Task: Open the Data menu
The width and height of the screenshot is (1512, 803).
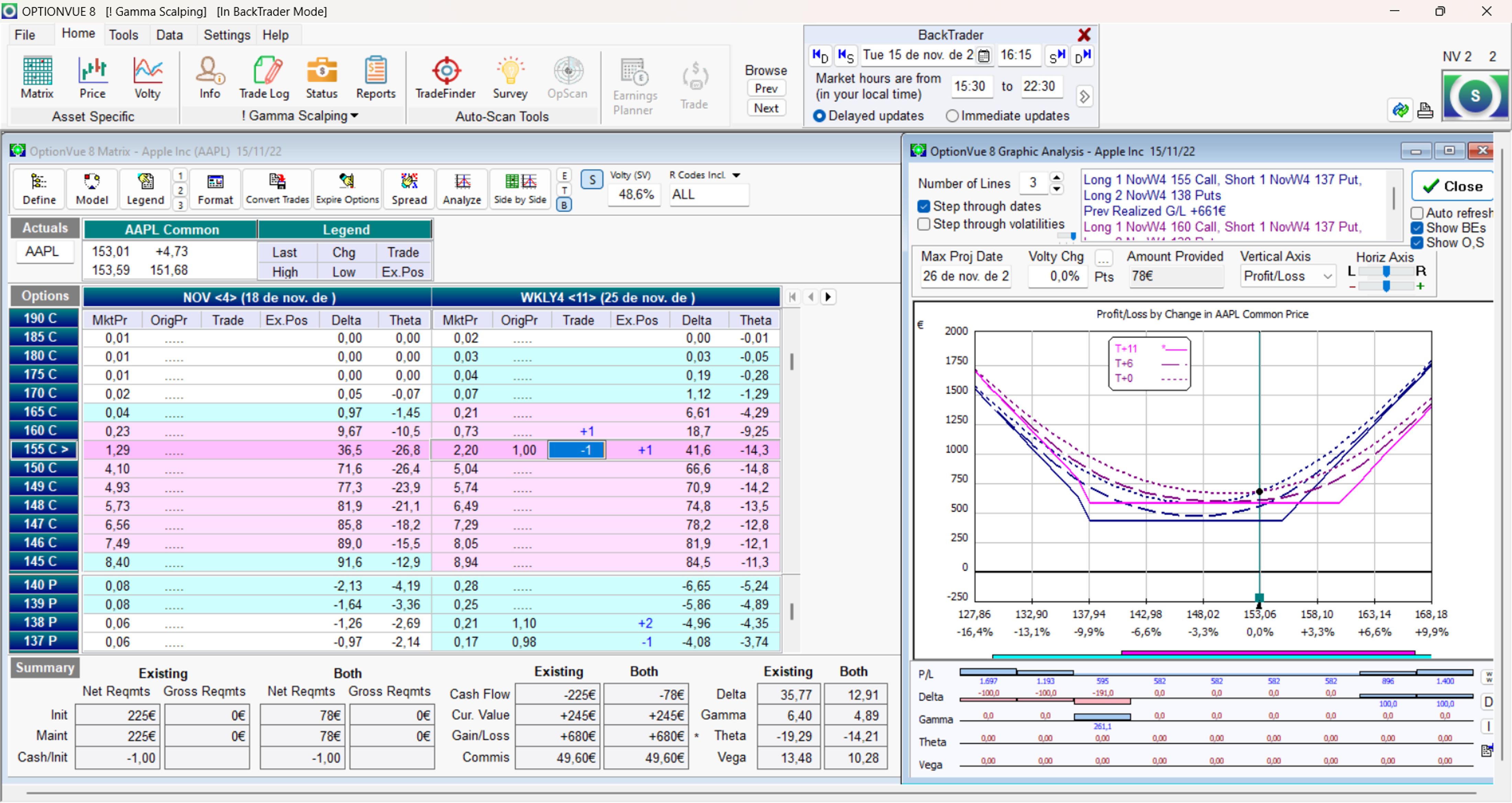Action: pyautogui.click(x=170, y=35)
